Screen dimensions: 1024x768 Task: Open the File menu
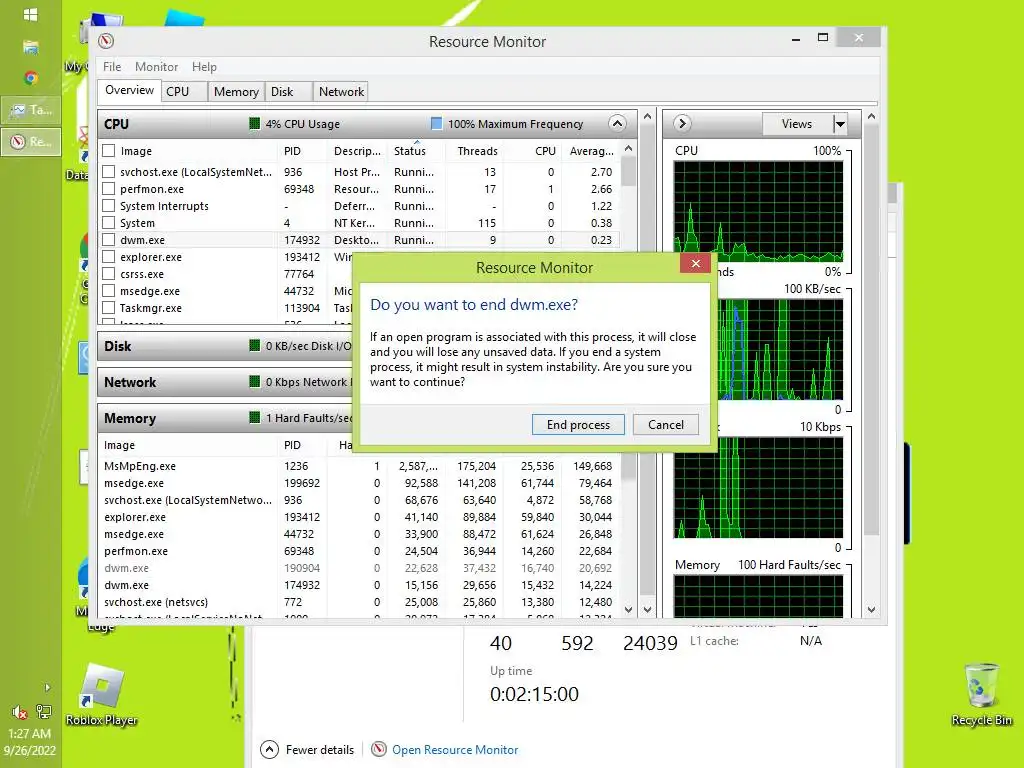point(112,67)
